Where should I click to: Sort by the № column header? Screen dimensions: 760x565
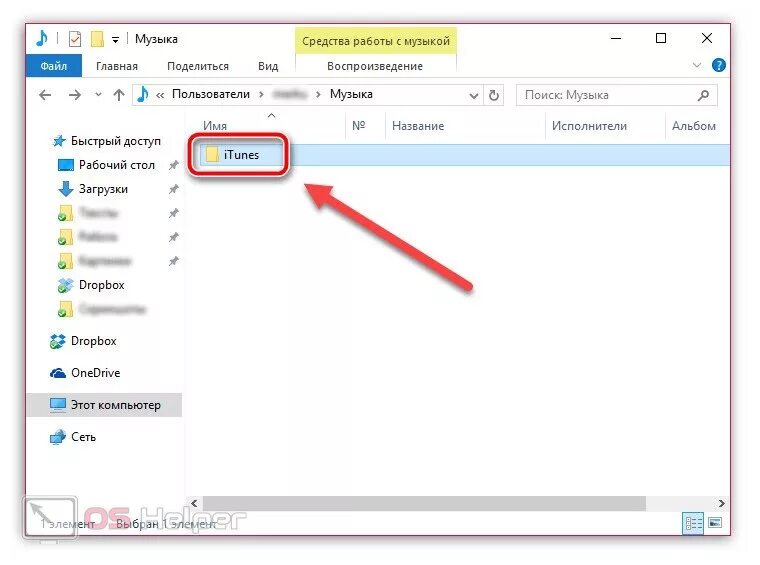359,126
